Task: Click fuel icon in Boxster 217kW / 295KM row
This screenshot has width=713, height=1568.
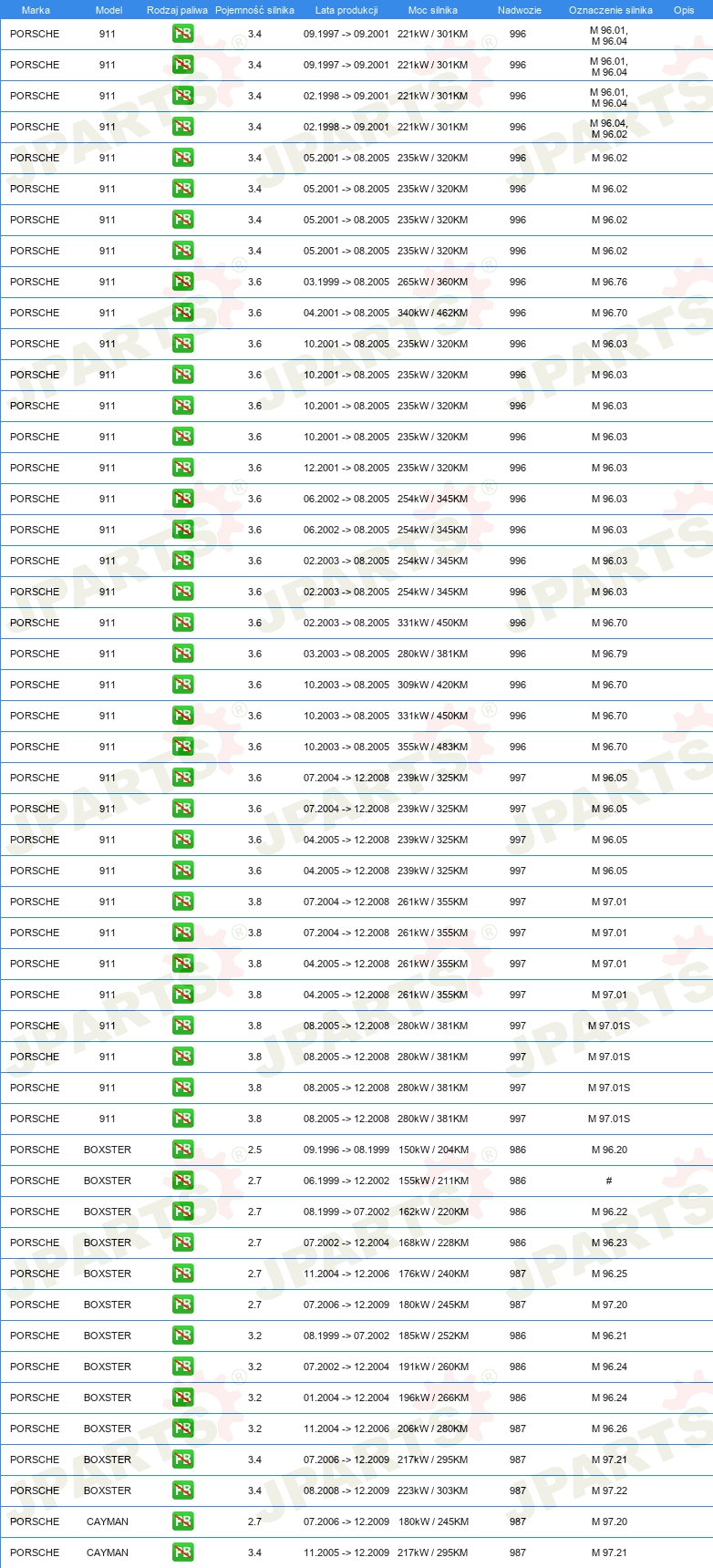Action: tap(182, 1460)
